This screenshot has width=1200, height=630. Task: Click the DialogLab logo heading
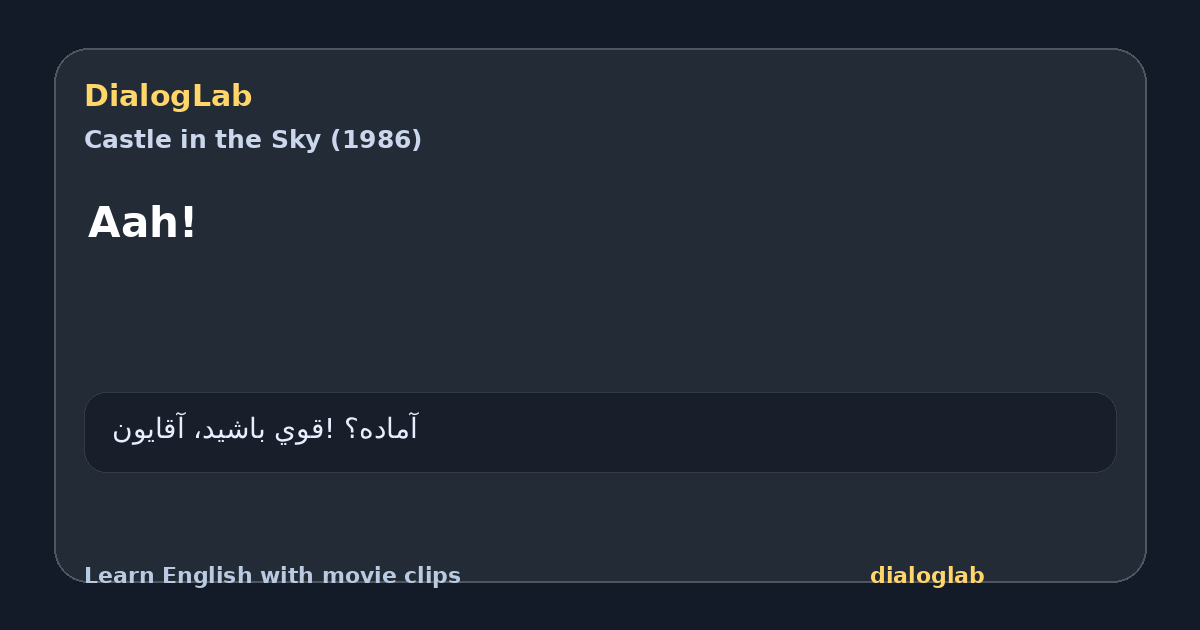168,96
